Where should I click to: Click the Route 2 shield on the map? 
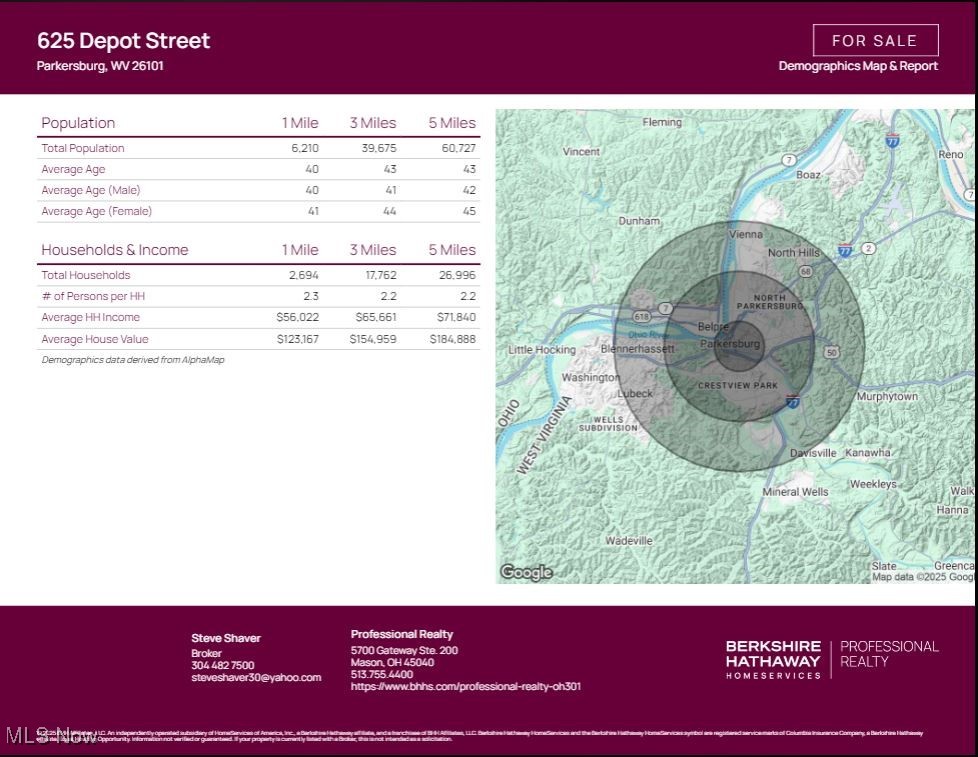point(868,247)
